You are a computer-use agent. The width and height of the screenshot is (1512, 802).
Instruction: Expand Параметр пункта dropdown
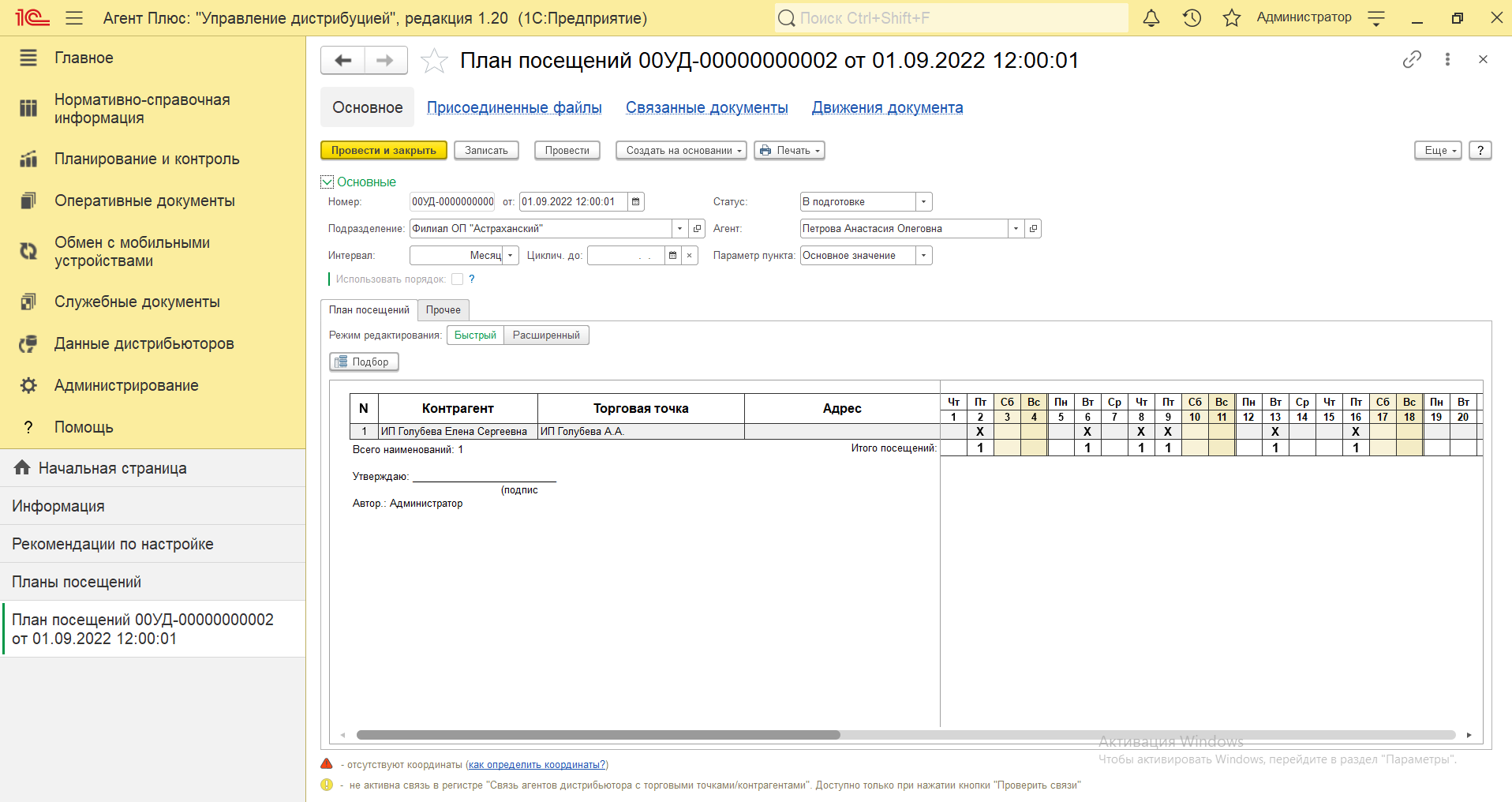pos(923,255)
